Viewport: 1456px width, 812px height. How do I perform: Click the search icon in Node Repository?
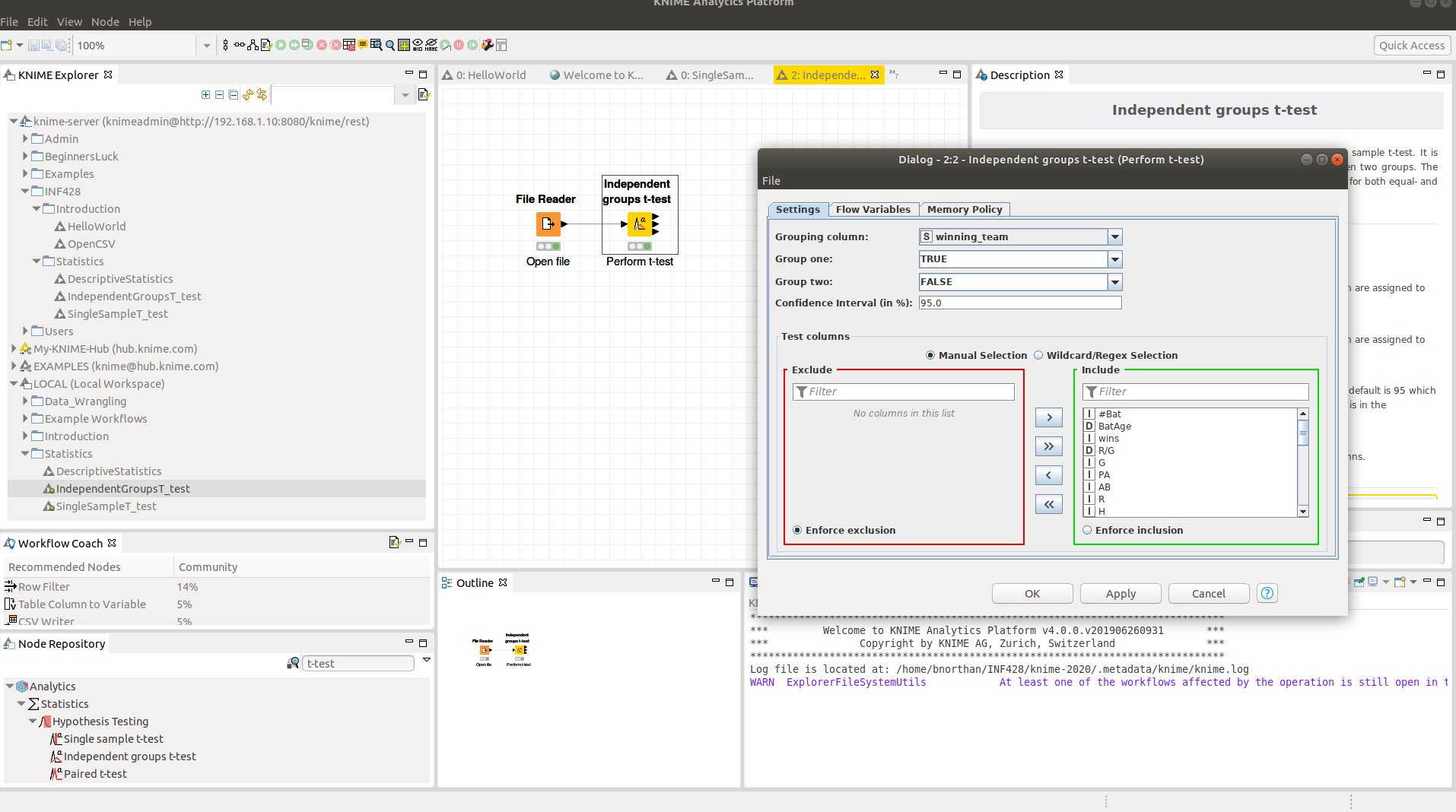(293, 663)
